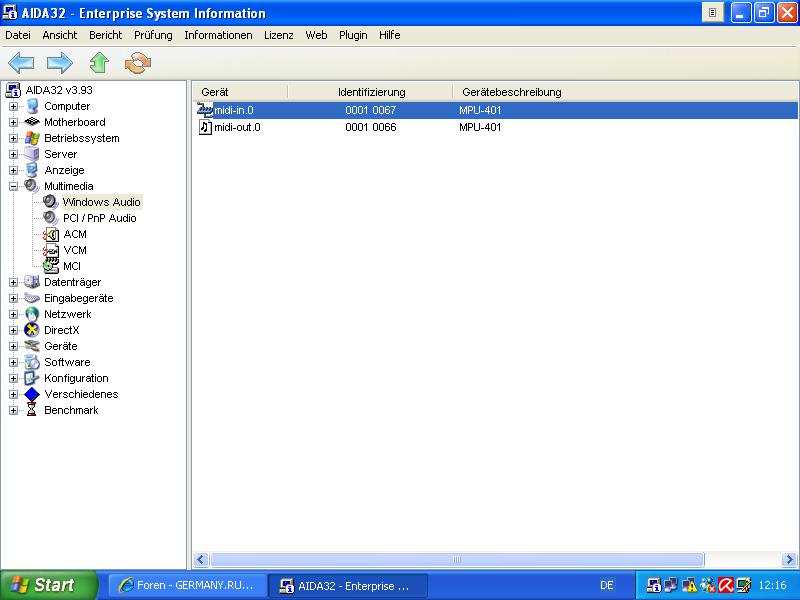Click the red antivirus tray icon
800x600 pixels.
(x=726, y=585)
